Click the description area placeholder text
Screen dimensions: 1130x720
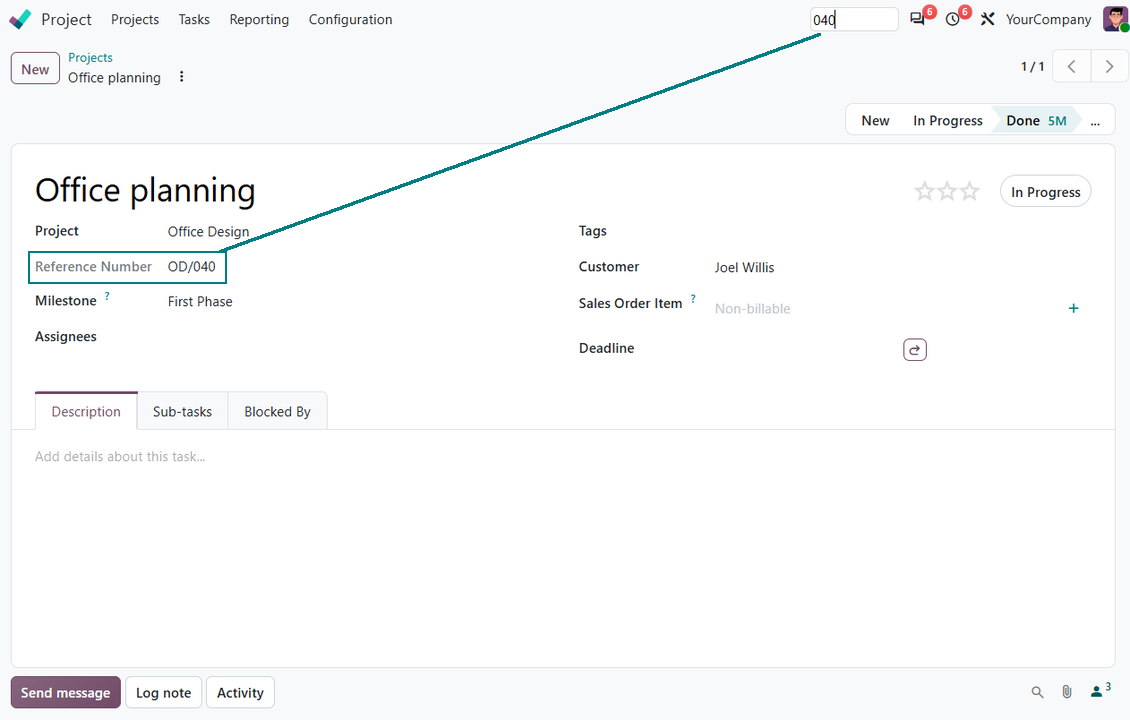coord(120,456)
